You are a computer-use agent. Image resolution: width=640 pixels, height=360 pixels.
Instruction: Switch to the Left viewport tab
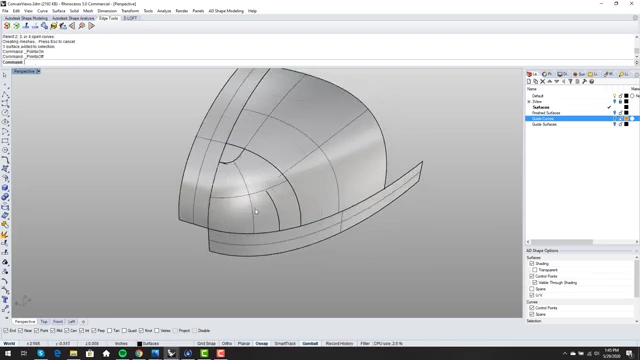pyautogui.click(x=71, y=322)
